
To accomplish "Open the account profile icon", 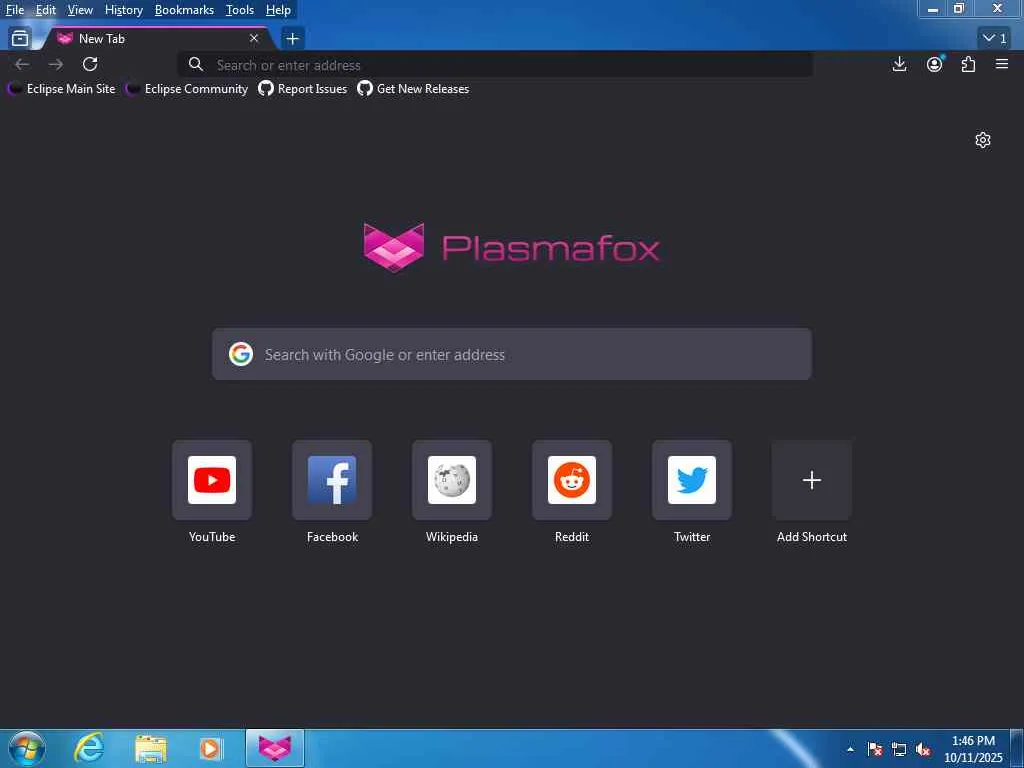I will click(935, 64).
